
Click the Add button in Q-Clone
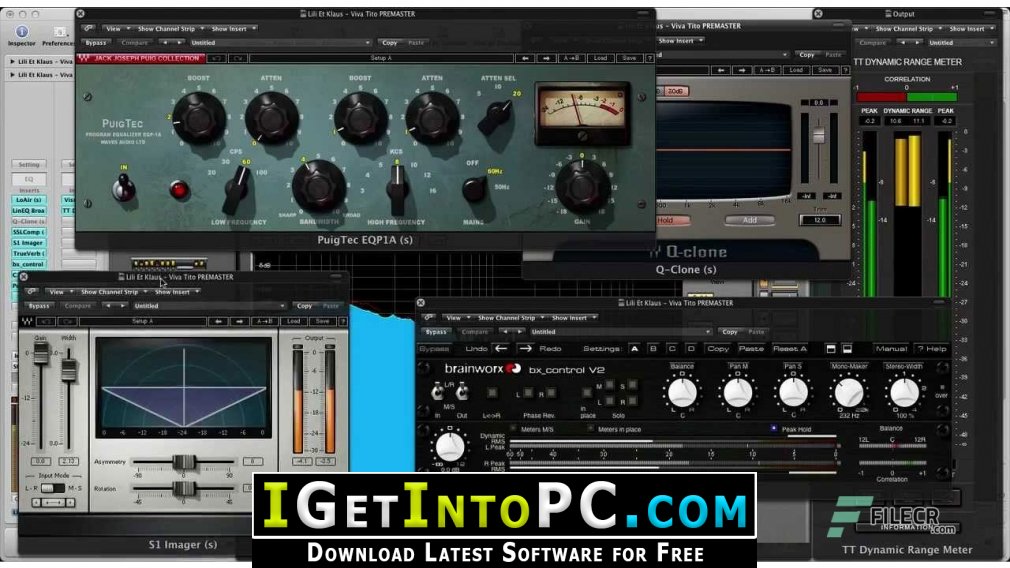(750, 220)
